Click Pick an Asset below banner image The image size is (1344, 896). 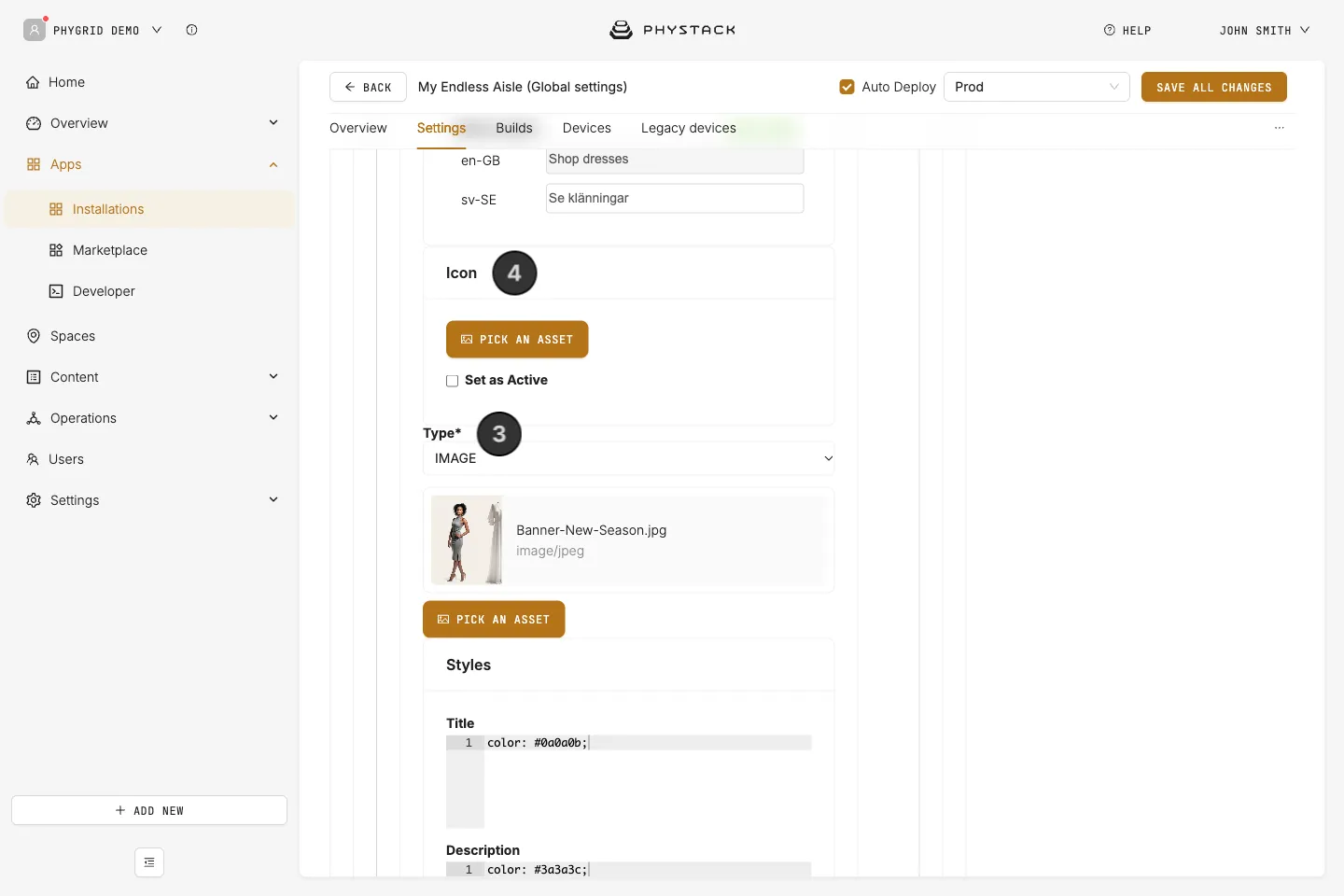(494, 620)
